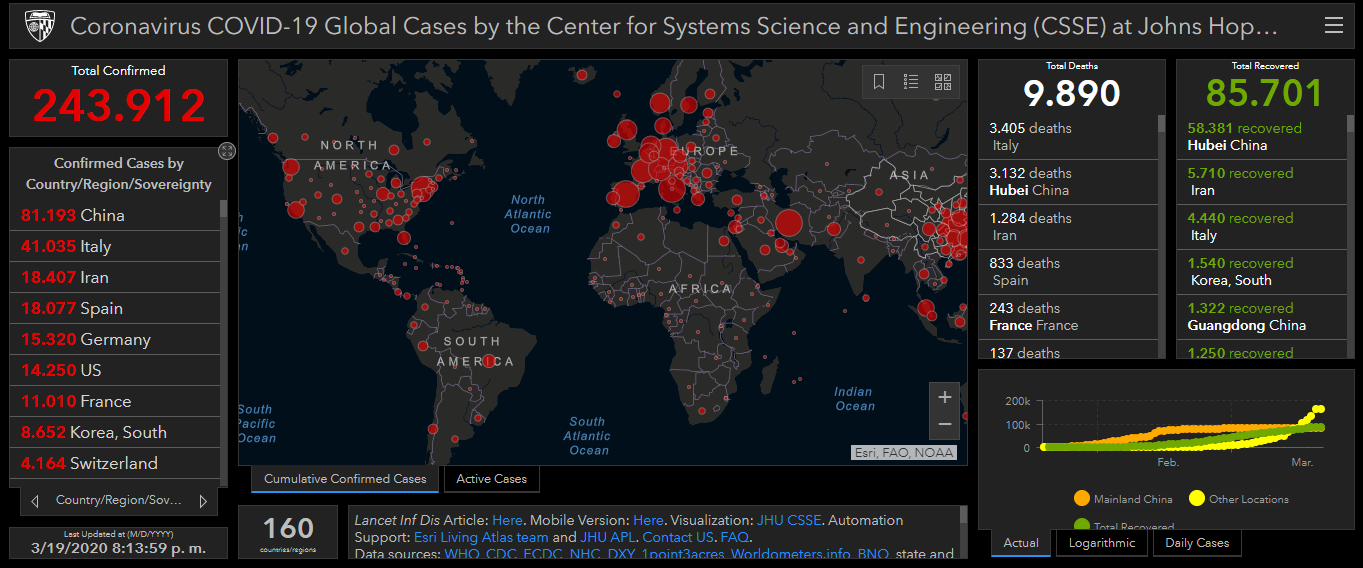
Task: Click the 160 countries/regions counter
Action: pos(288,532)
